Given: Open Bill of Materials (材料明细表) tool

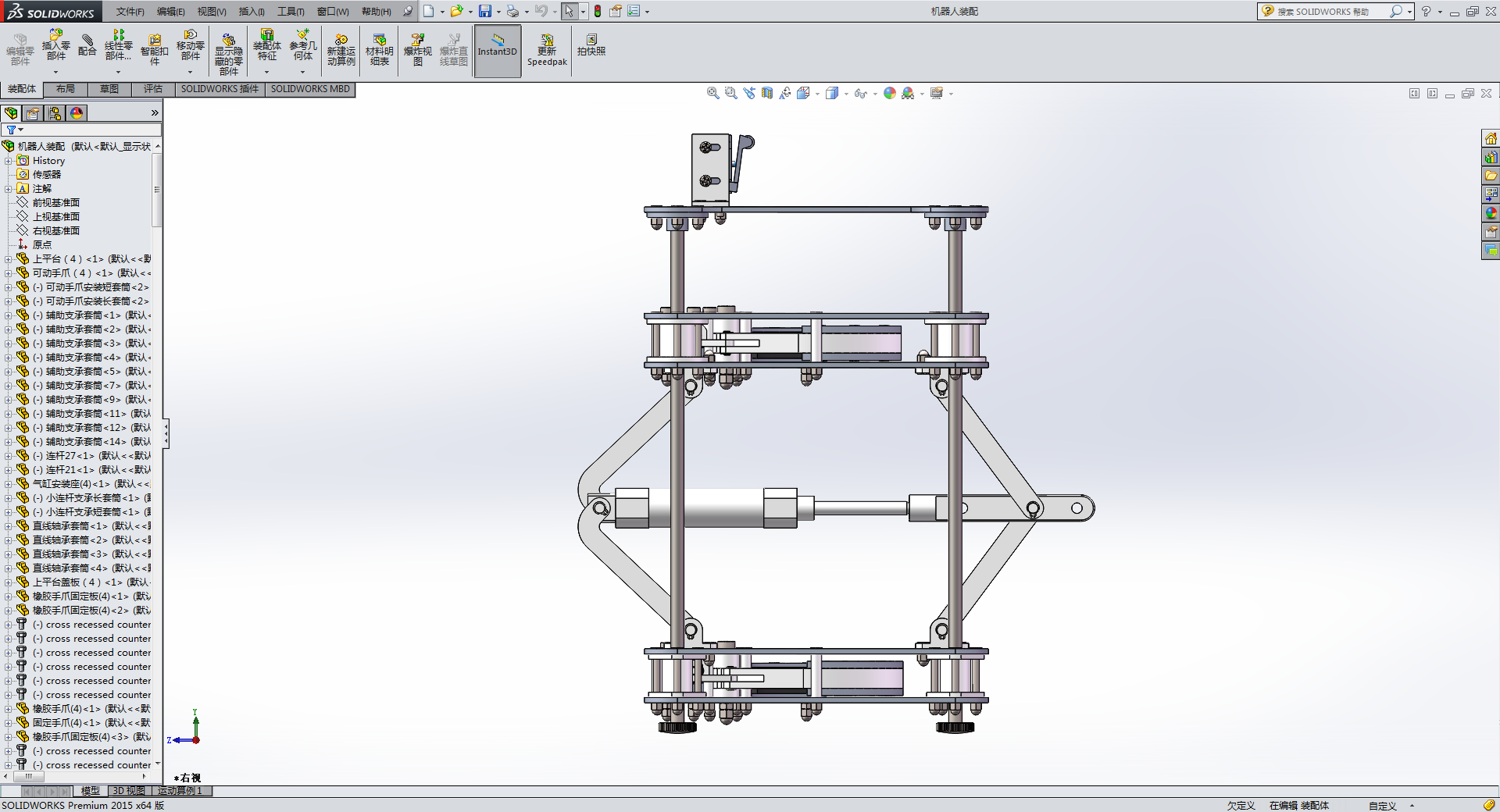Looking at the screenshot, I should click(x=380, y=50).
